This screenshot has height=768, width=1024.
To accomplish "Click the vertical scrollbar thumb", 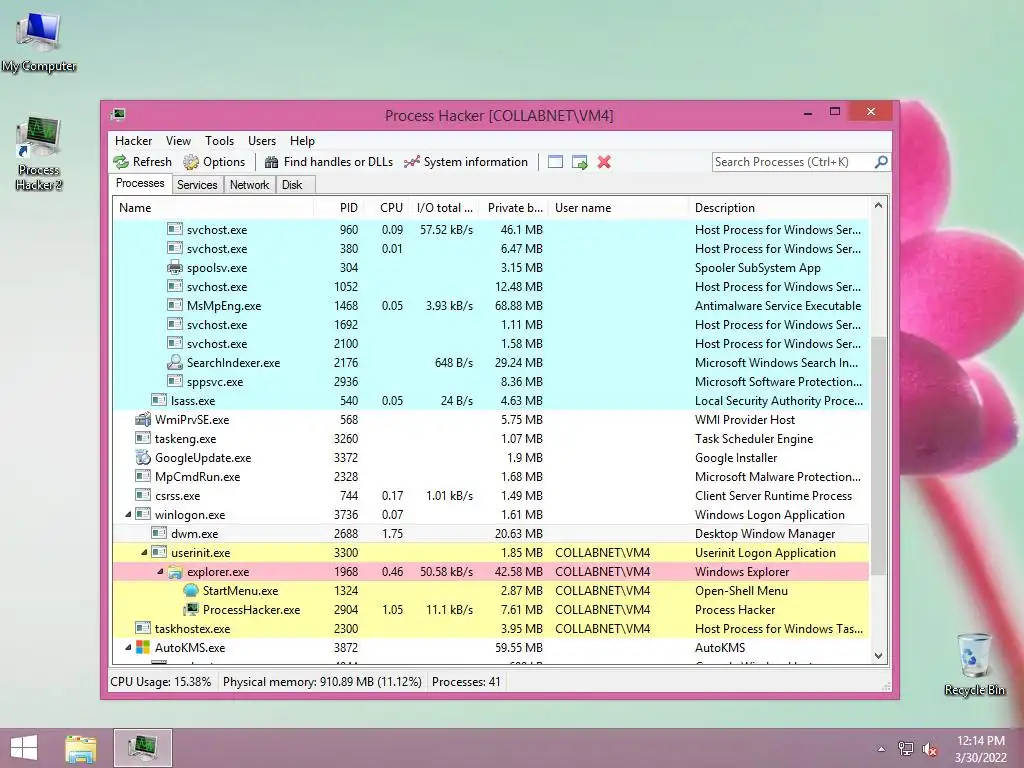I will click(878, 456).
